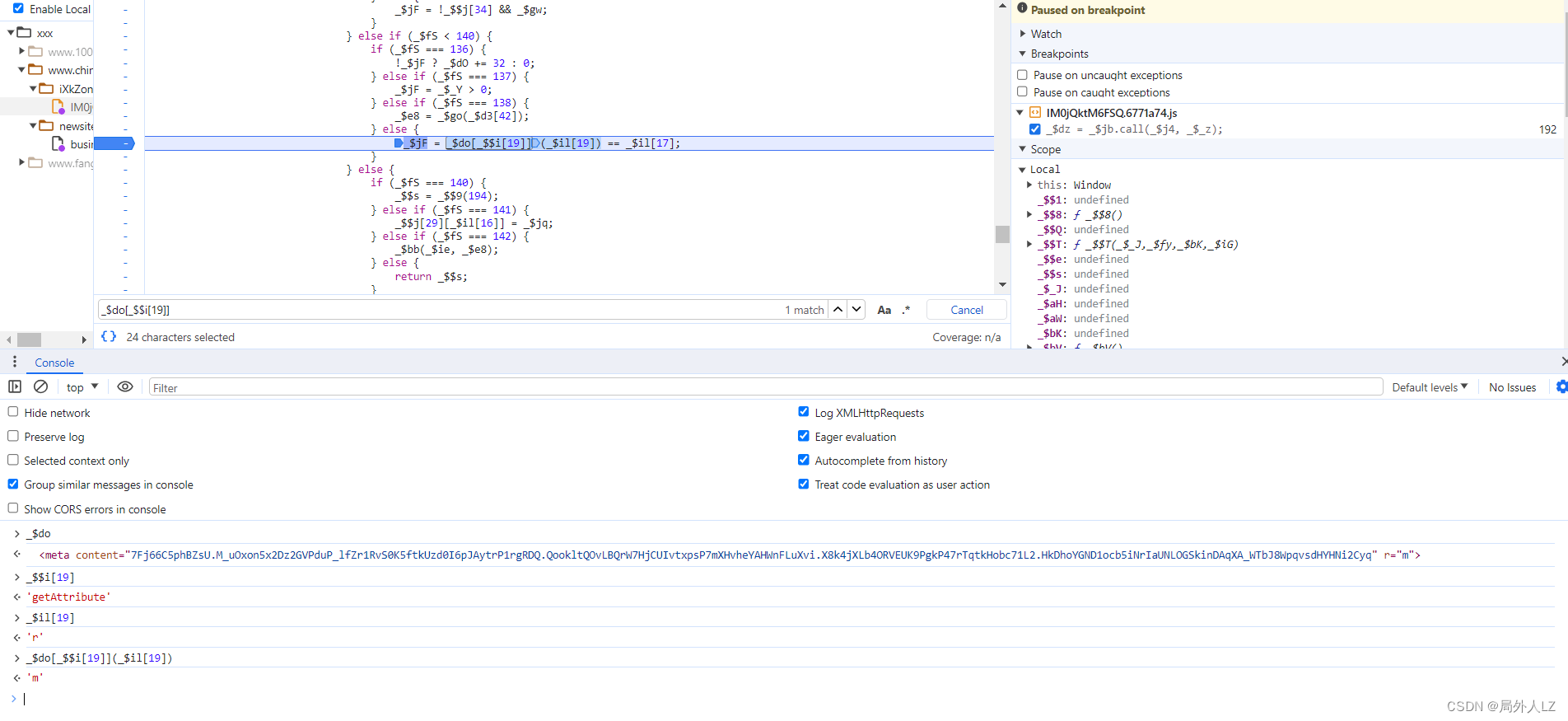Click the breakpoint line number 192
This screenshot has width=1568, height=721.
[1547, 129]
